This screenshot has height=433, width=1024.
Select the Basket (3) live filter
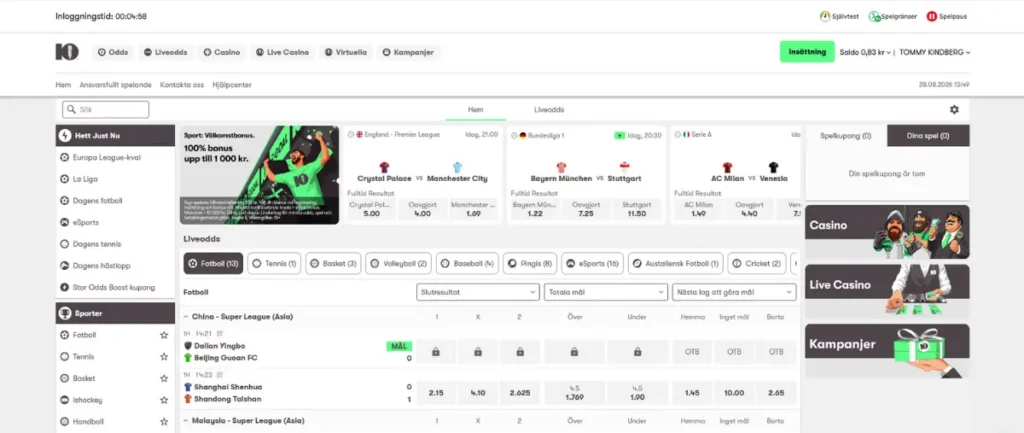(x=333, y=264)
